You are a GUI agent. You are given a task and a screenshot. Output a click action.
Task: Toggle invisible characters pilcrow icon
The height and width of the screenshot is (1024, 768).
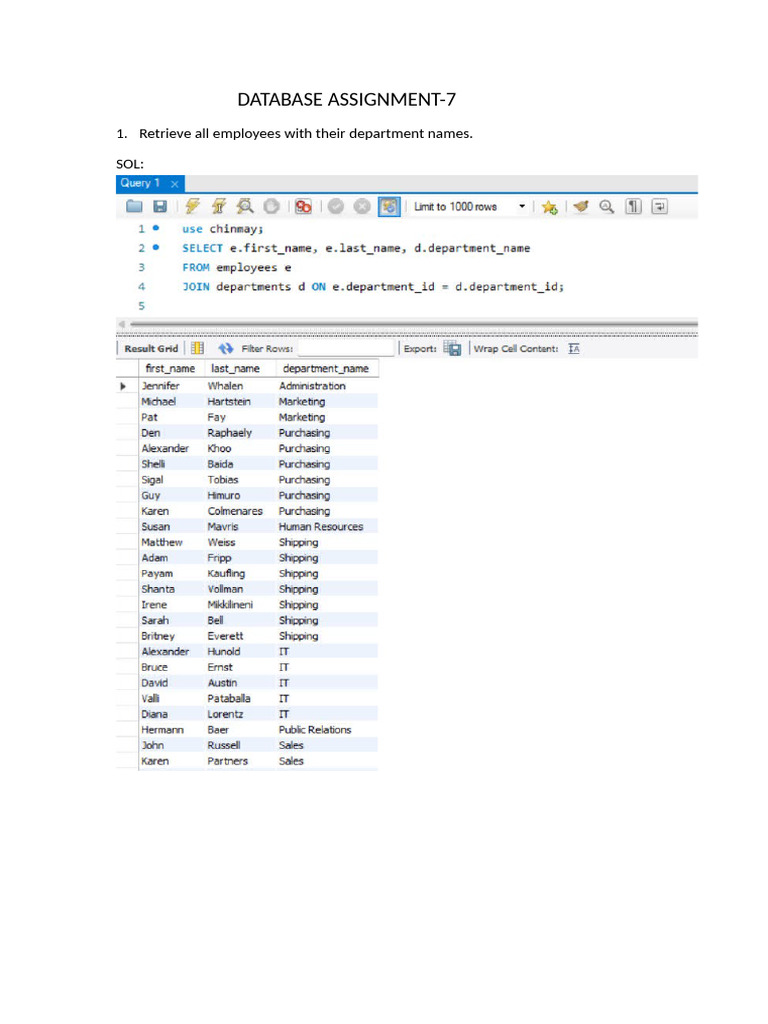point(633,207)
